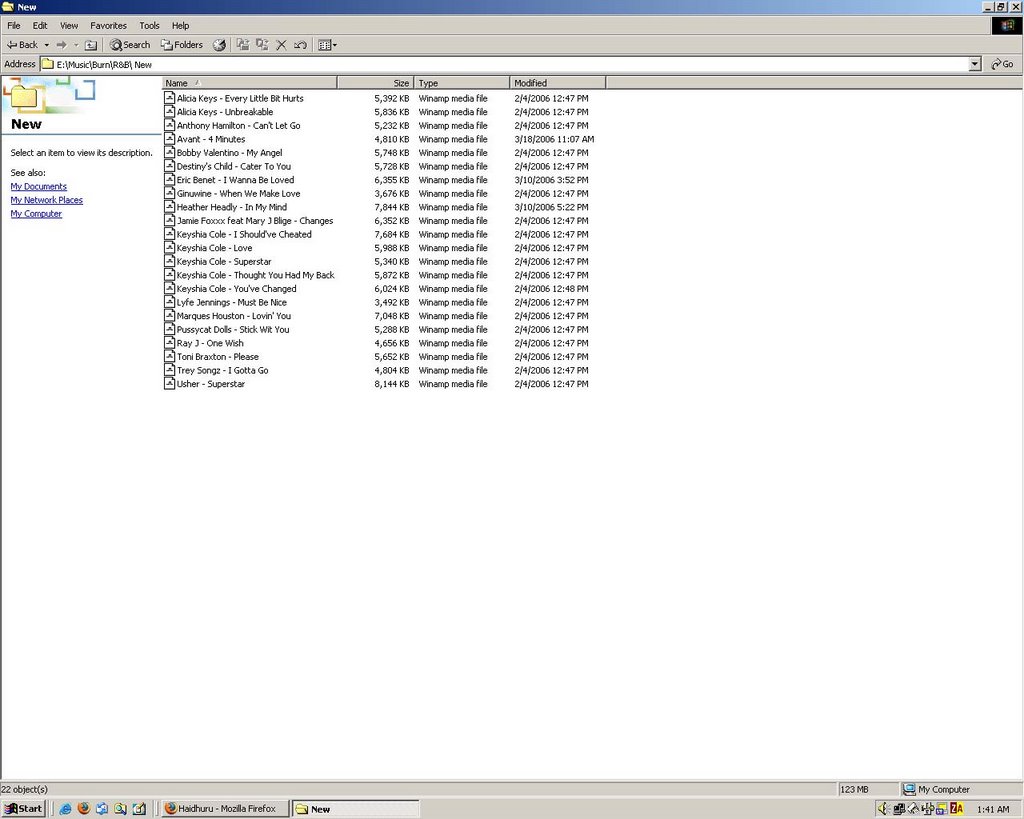The height and width of the screenshot is (819, 1024).
Task: Launch Internet Explorer from quick launch
Action: point(65,809)
